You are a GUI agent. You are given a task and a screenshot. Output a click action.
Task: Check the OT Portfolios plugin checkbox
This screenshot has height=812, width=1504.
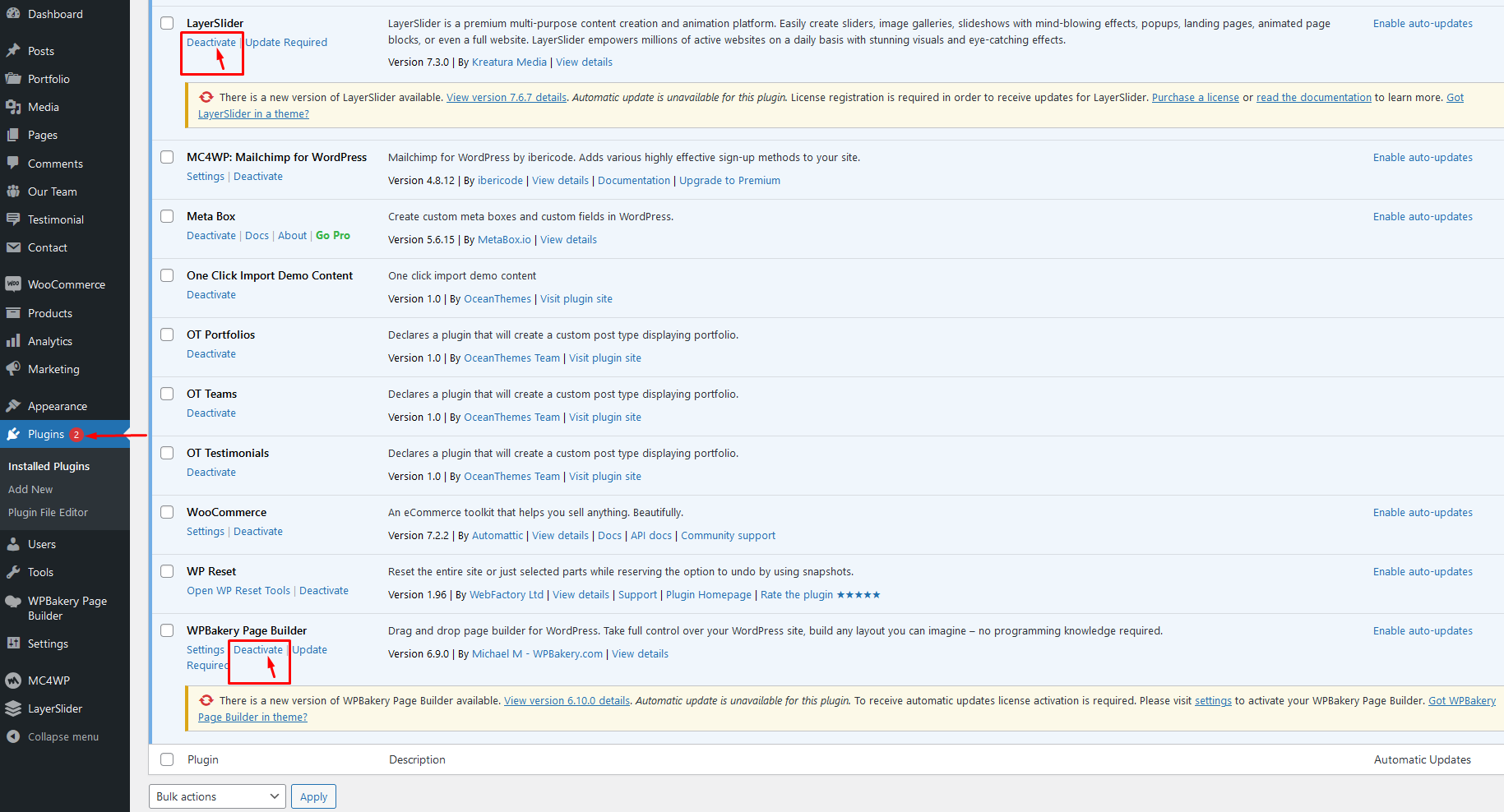pyautogui.click(x=167, y=334)
